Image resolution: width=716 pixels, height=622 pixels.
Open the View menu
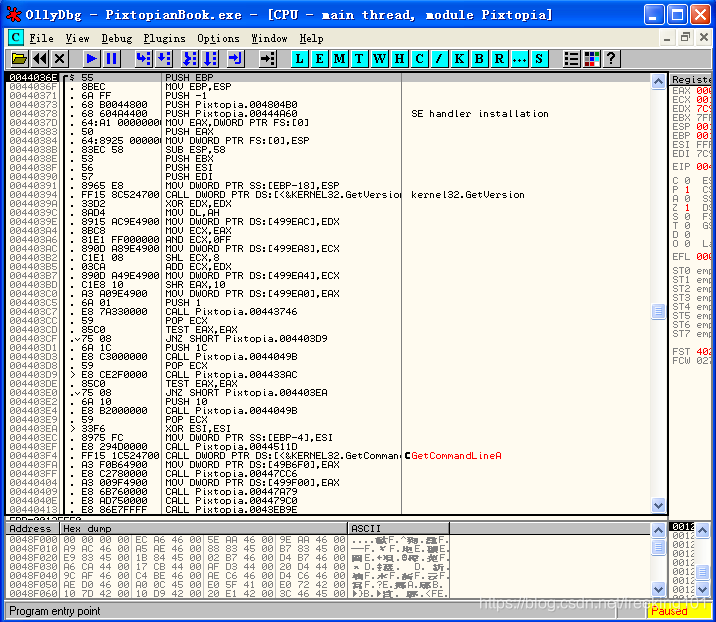77,38
